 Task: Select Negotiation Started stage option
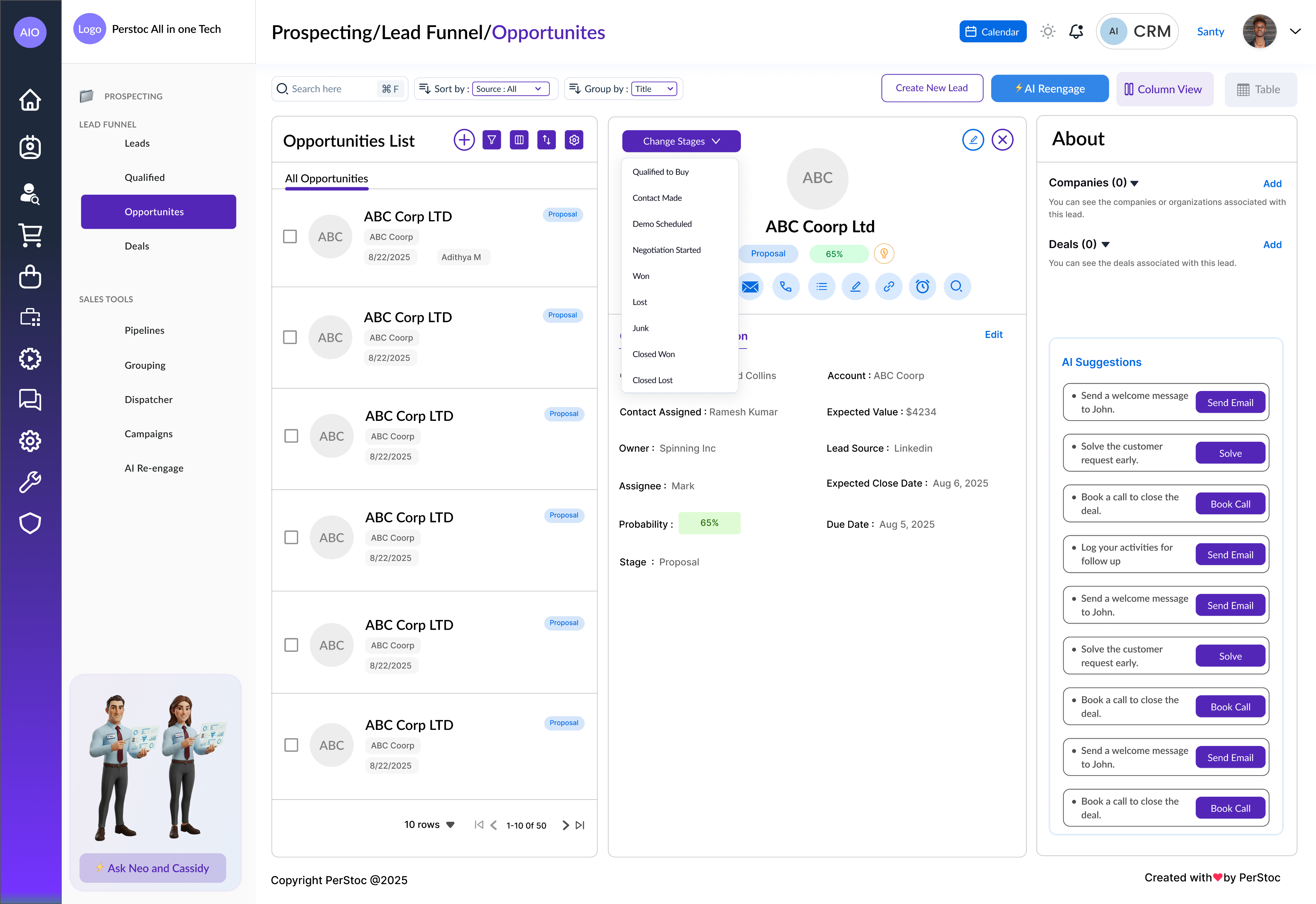(666, 250)
